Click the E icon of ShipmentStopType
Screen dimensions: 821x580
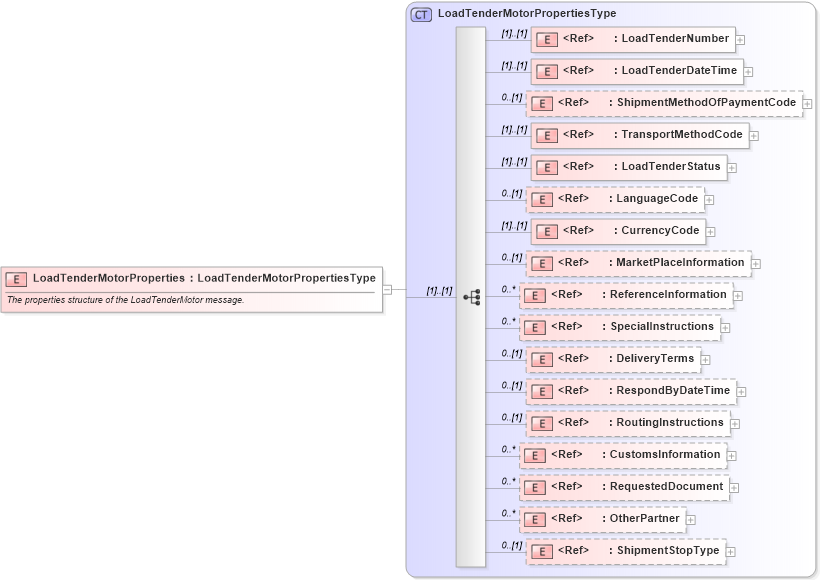pyautogui.click(x=541, y=551)
